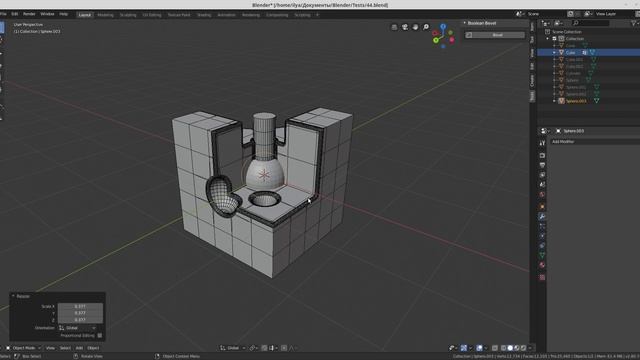Toggle proportional editing in viewport header
Viewport: 640px width, 360px height.
click(284, 348)
